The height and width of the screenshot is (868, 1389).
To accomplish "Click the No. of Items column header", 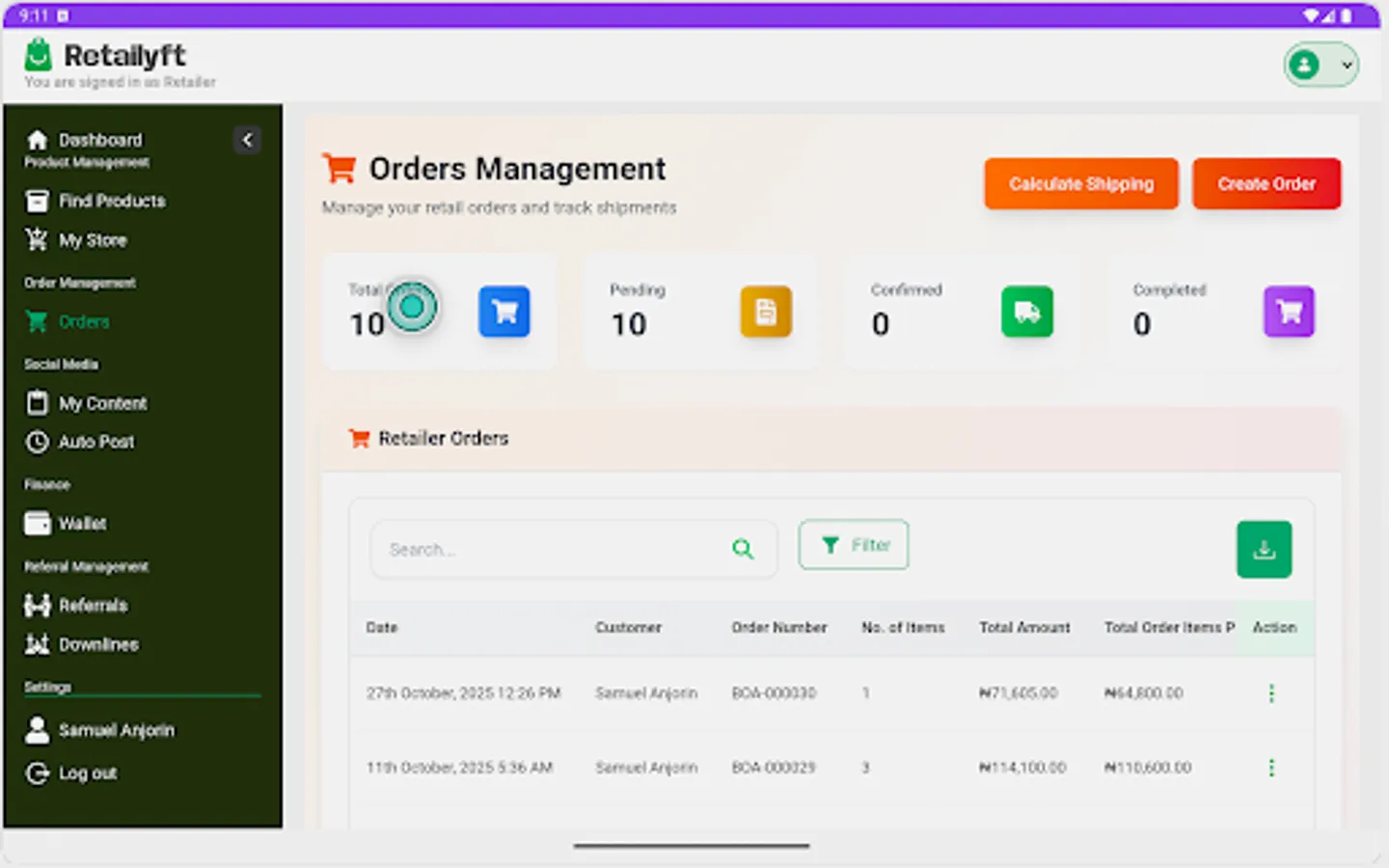I will (903, 628).
